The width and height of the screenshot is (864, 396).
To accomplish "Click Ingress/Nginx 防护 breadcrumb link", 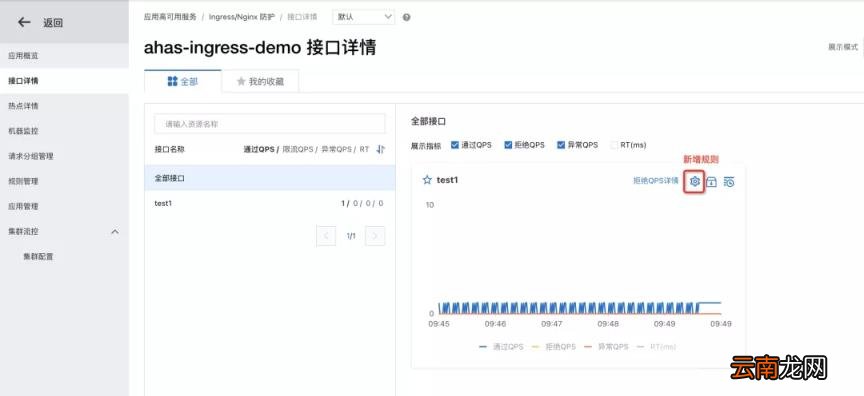I will coord(241,17).
